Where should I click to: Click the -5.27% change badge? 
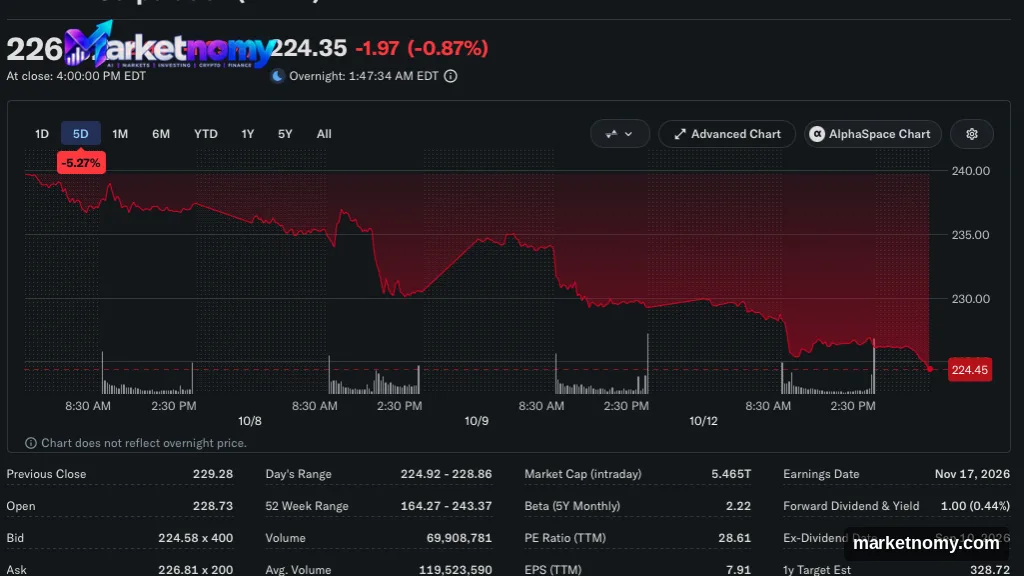point(81,163)
